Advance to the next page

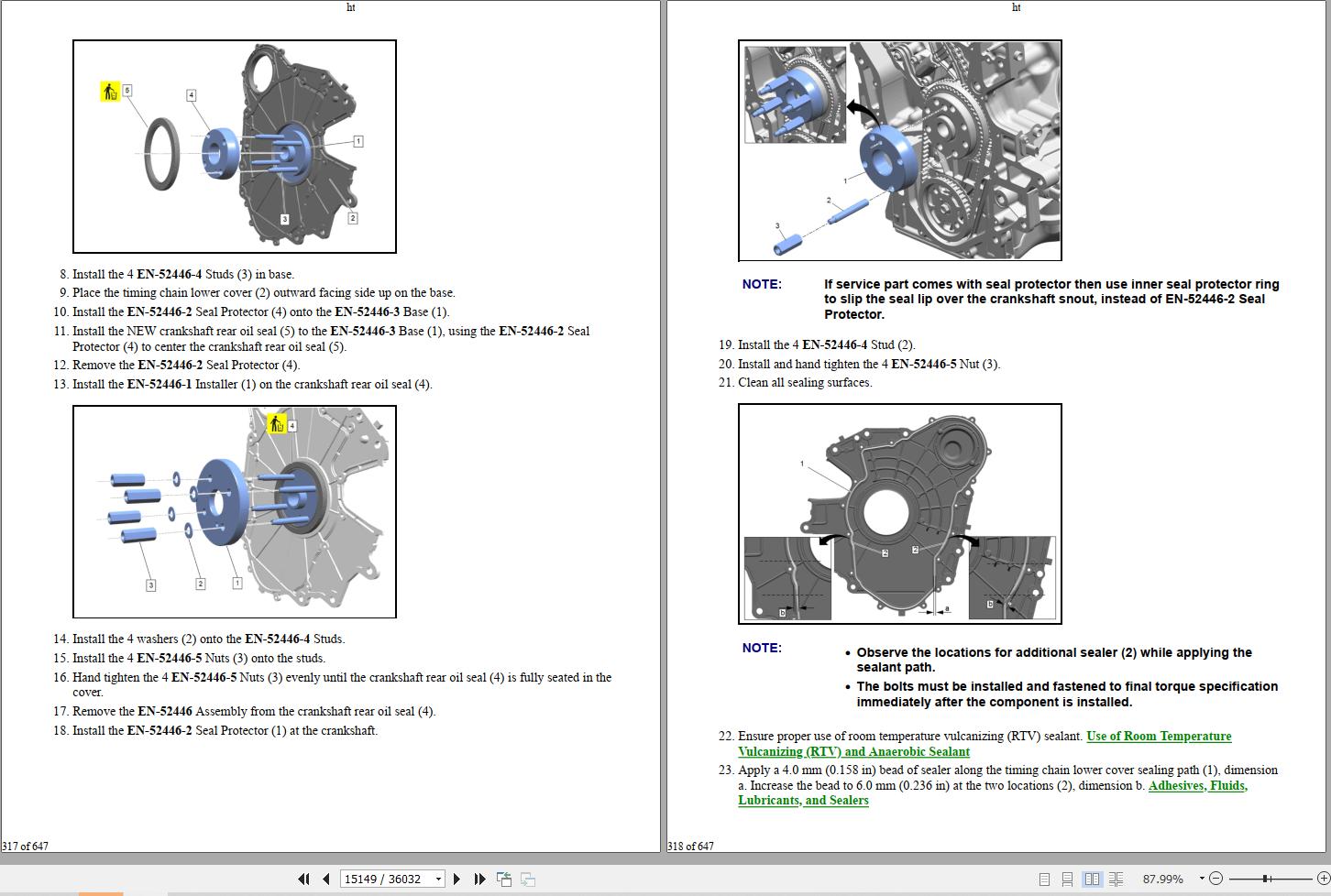[x=456, y=879]
